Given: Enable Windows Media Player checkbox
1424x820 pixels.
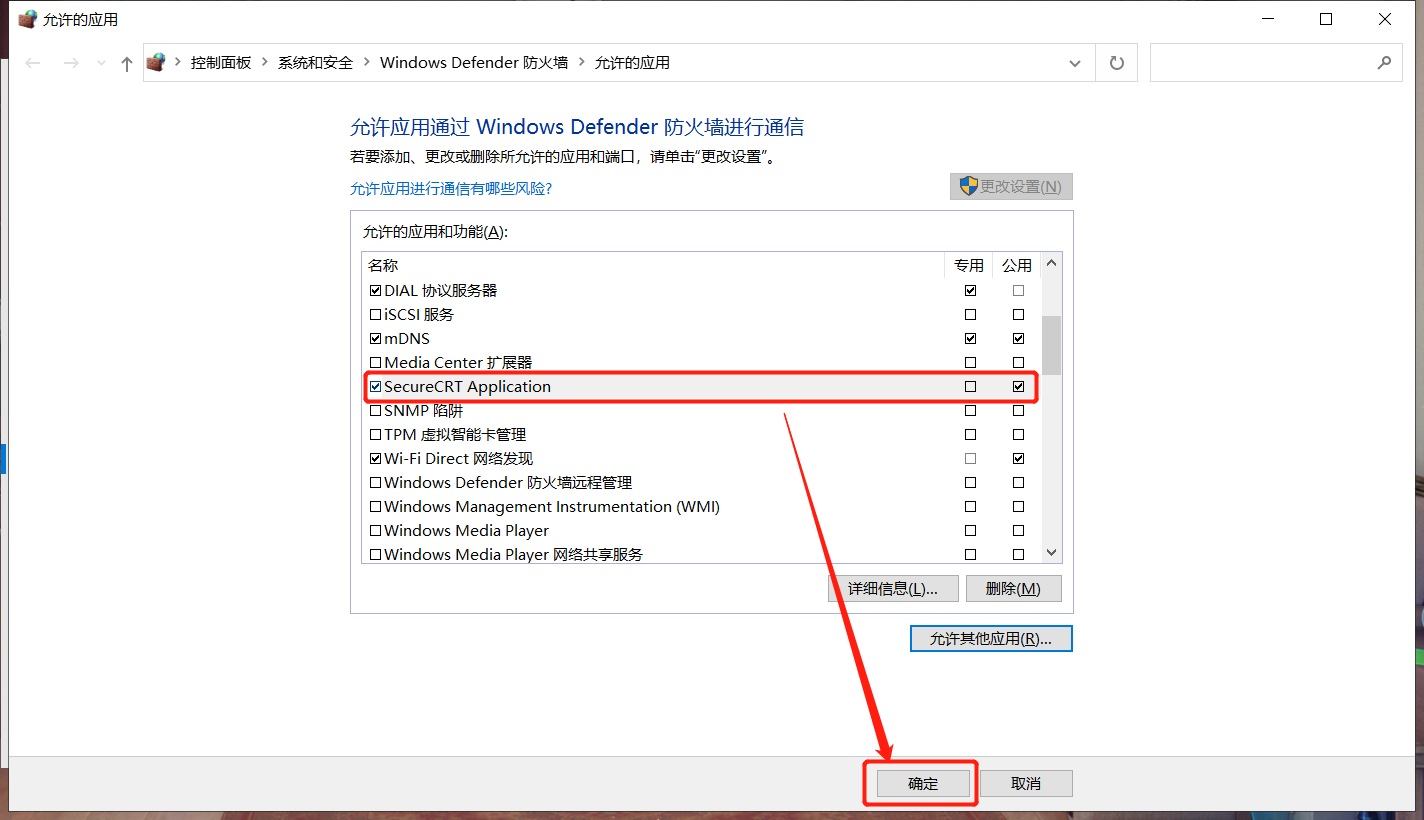Looking at the screenshot, I should pos(375,530).
